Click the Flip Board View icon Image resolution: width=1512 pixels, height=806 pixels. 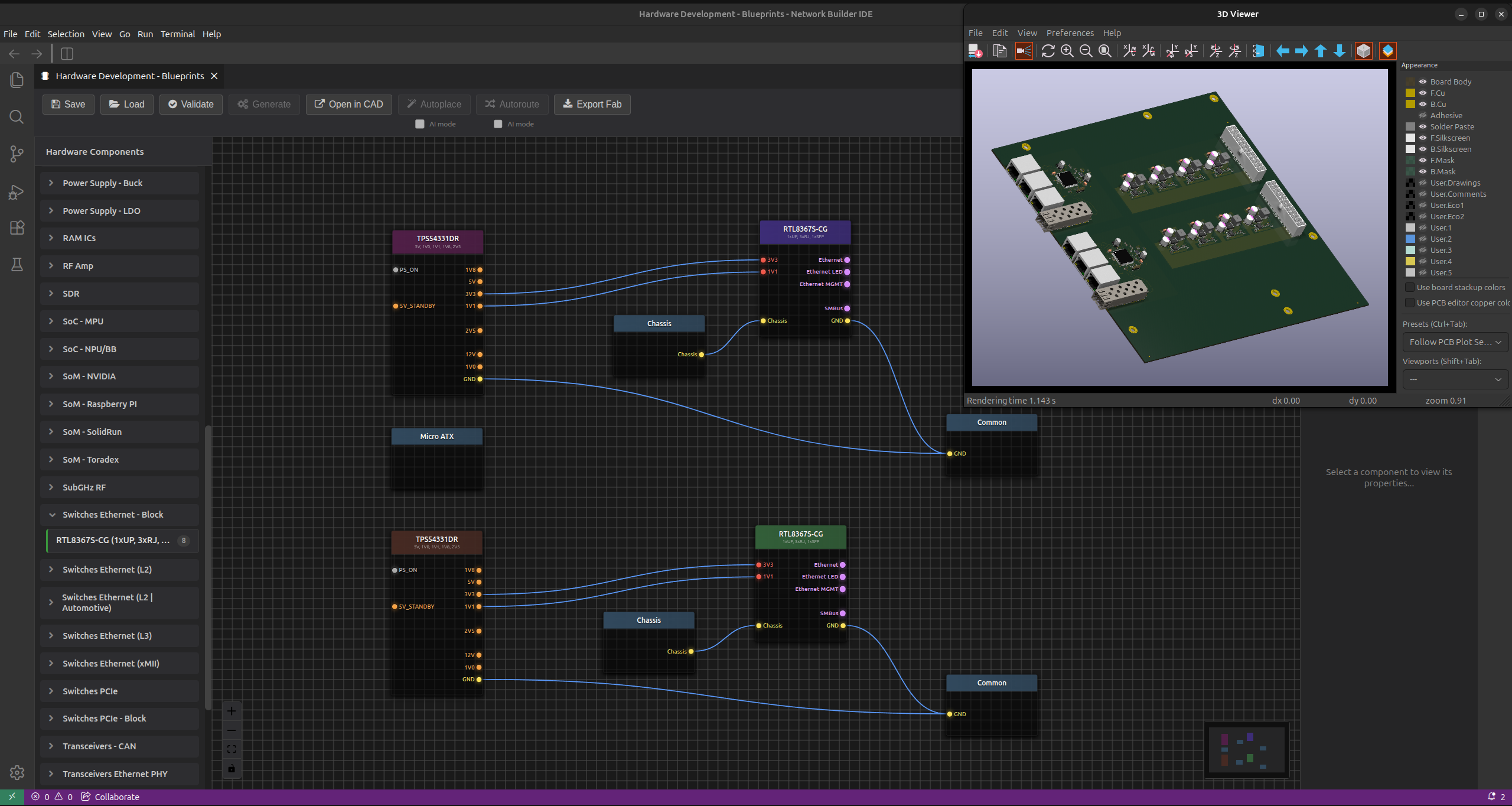pyautogui.click(x=1258, y=51)
